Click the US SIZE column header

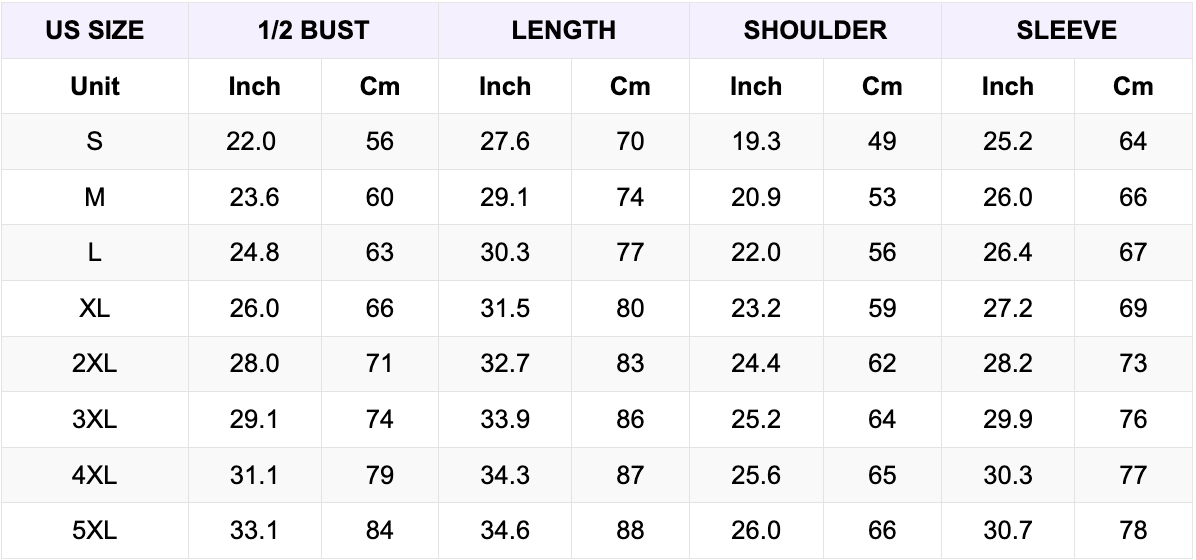coord(95,30)
